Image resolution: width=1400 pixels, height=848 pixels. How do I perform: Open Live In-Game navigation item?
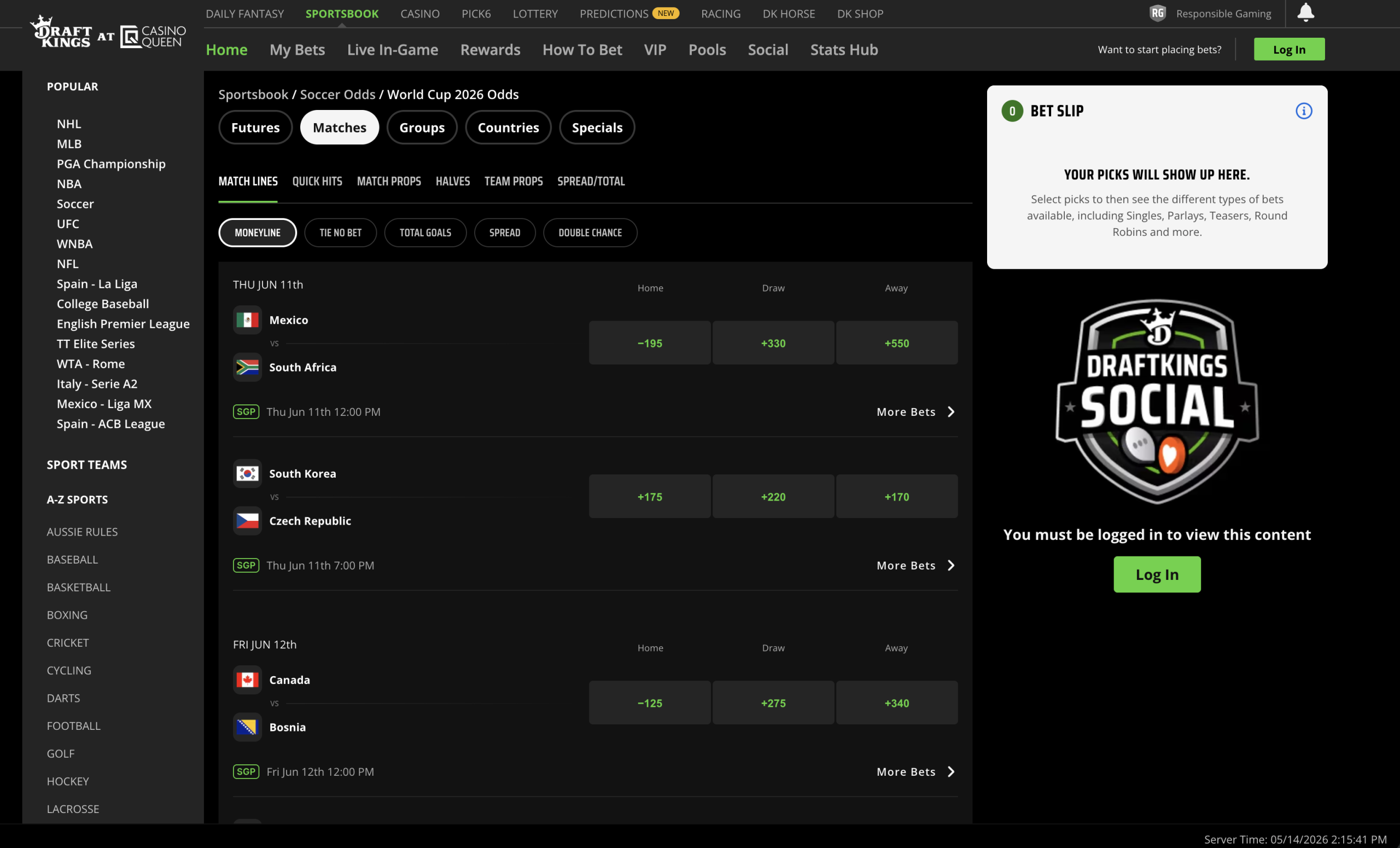(x=393, y=49)
